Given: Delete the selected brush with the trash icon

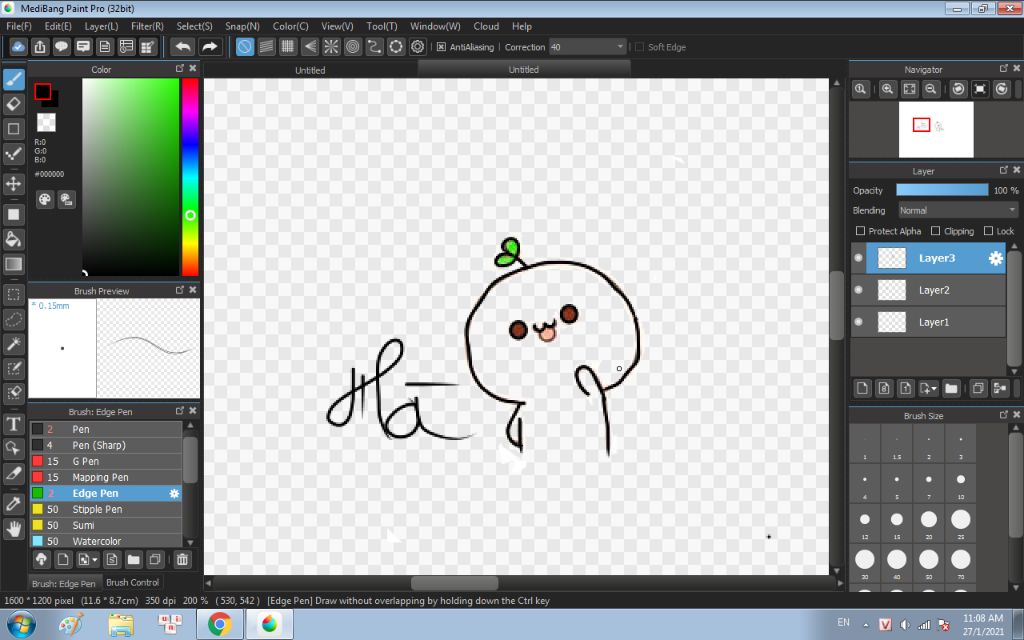Looking at the screenshot, I should pos(182,560).
